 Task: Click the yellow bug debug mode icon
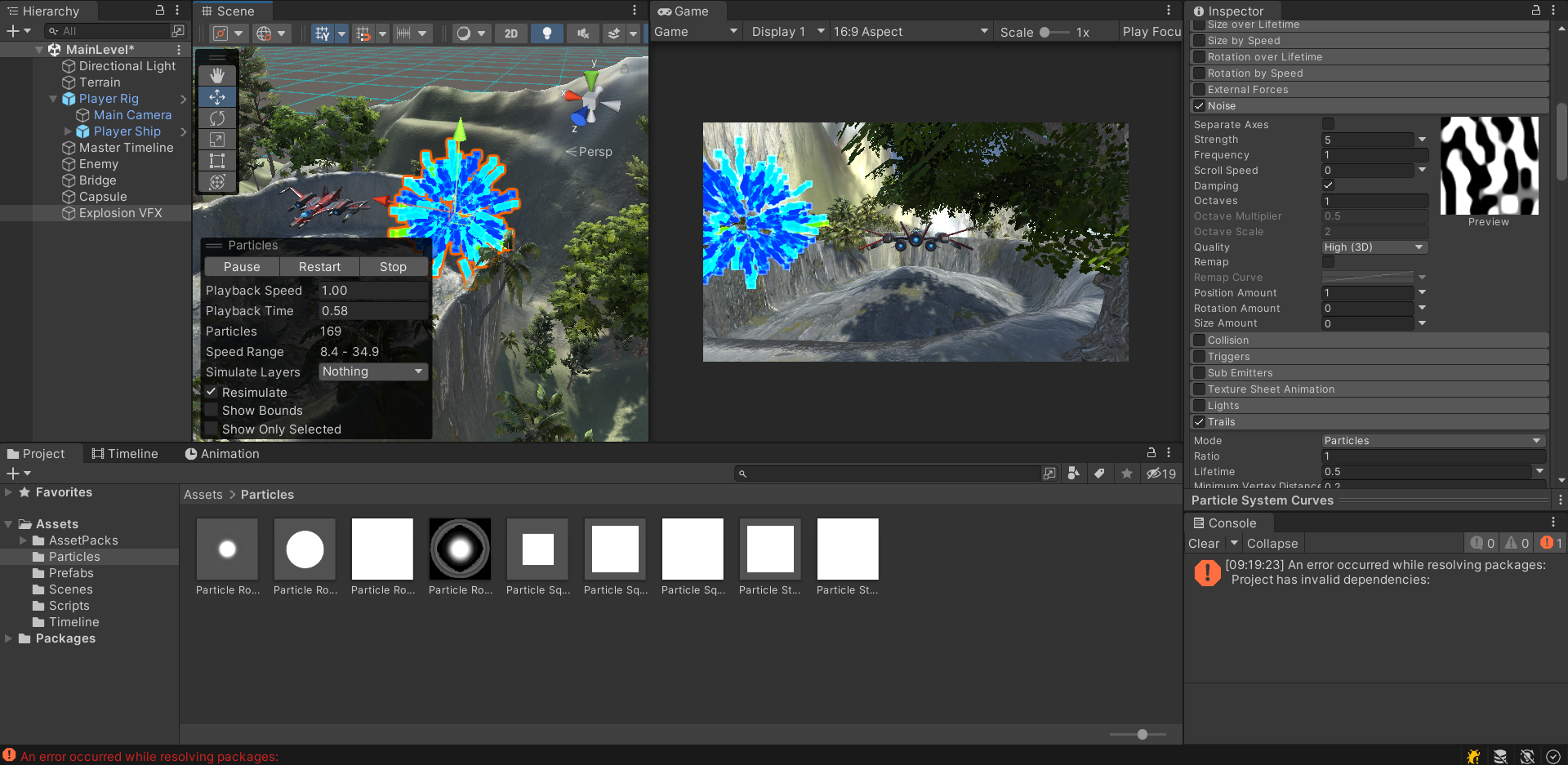coord(1474,756)
